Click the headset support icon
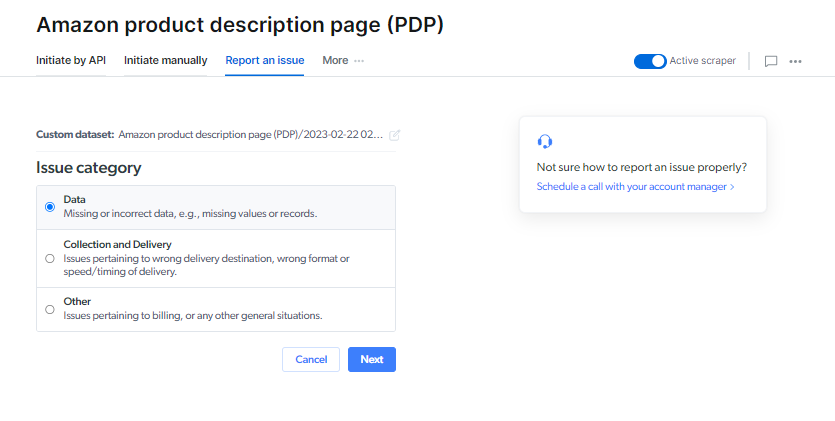 pyautogui.click(x=545, y=142)
